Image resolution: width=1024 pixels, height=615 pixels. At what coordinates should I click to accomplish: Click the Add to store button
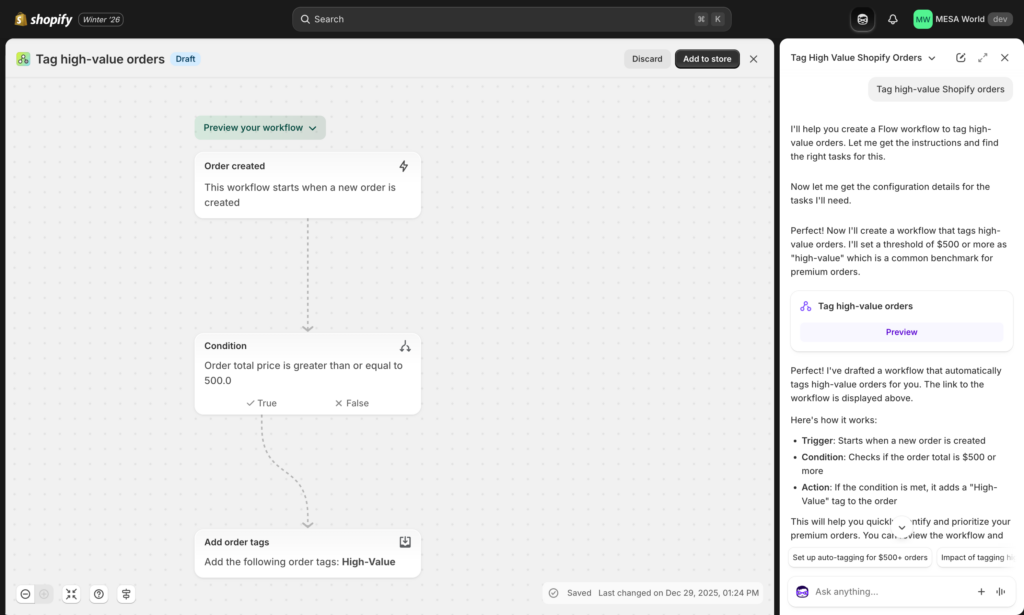(x=706, y=58)
